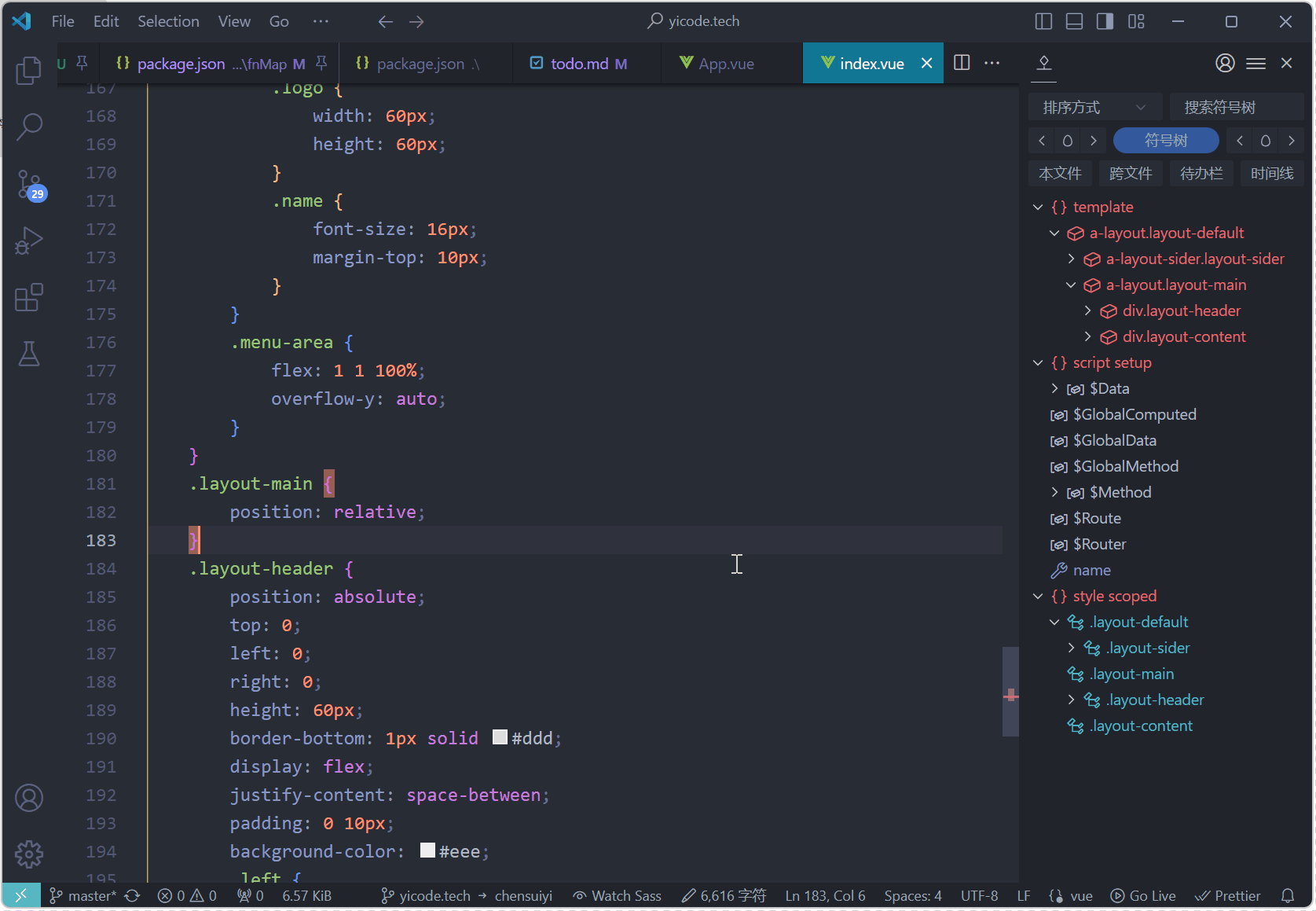Click the Ln 183, Col 6 indicator

pos(825,896)
